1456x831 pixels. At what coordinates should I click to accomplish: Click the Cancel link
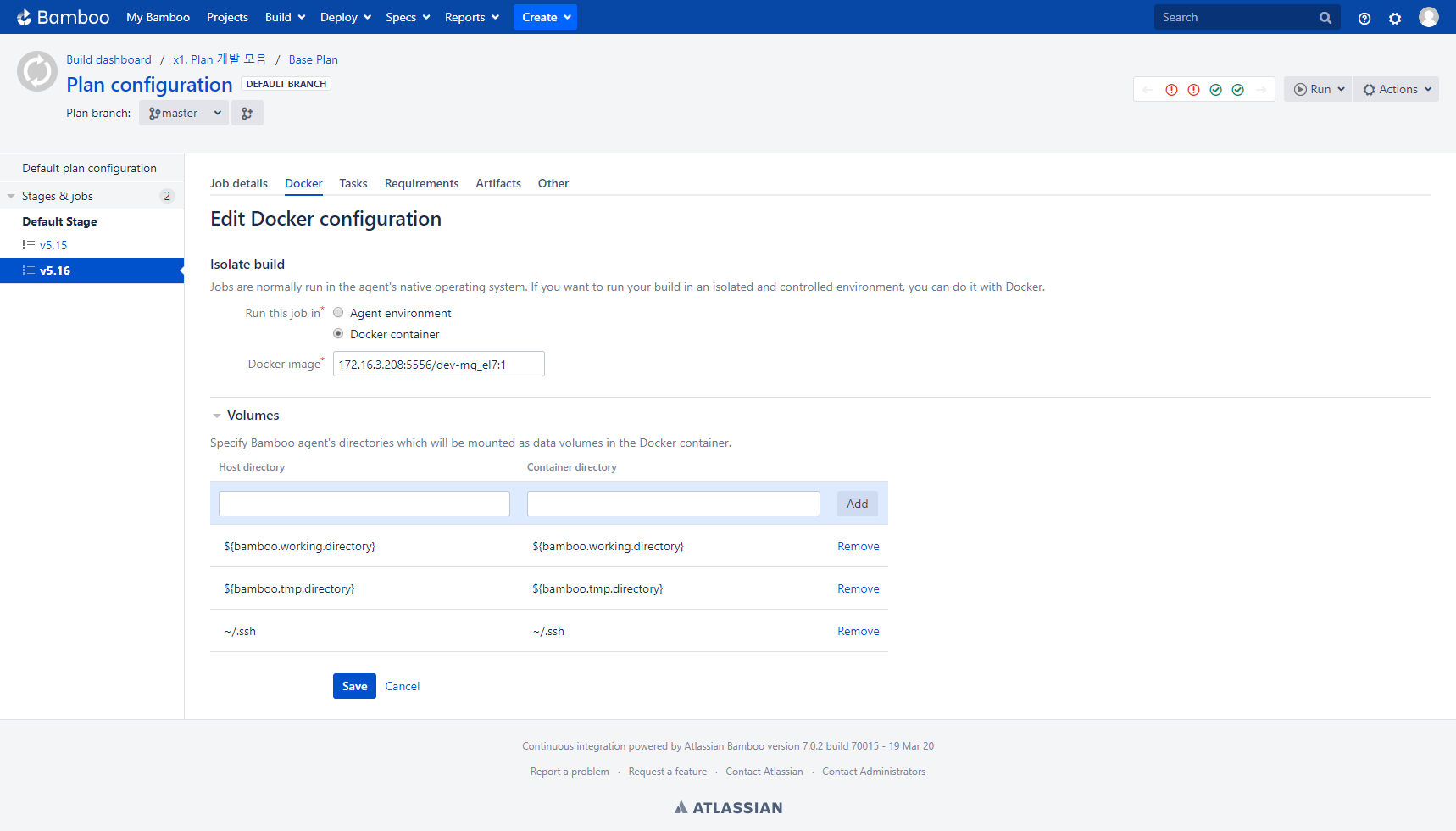pos(403,686)
